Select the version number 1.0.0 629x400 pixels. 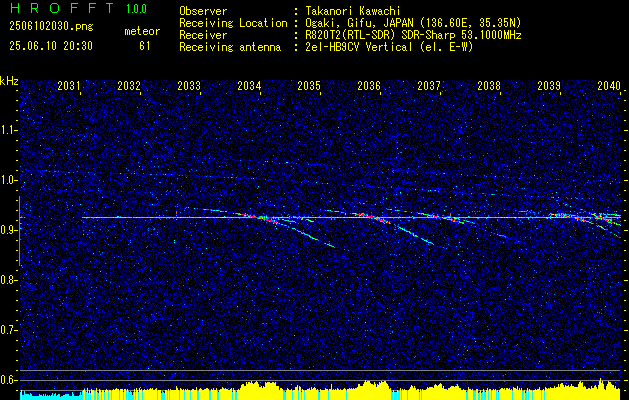[x=136, y=9]
